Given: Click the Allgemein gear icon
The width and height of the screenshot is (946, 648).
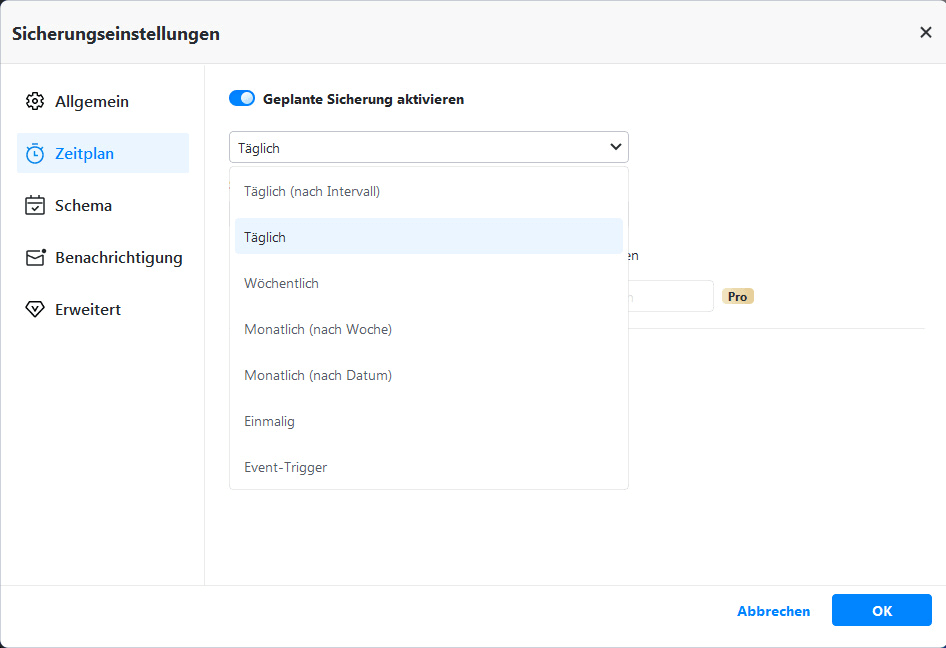Looking at the screenshot, I should [35, 102].
